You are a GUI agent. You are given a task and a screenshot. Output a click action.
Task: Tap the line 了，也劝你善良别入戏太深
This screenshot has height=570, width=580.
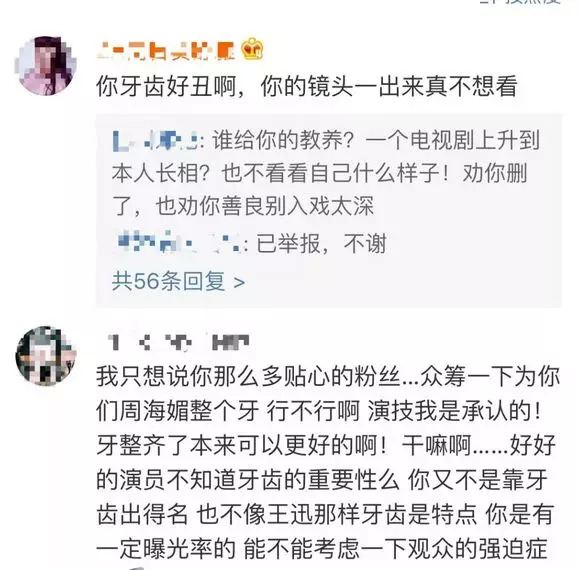[x=243, y=206]
